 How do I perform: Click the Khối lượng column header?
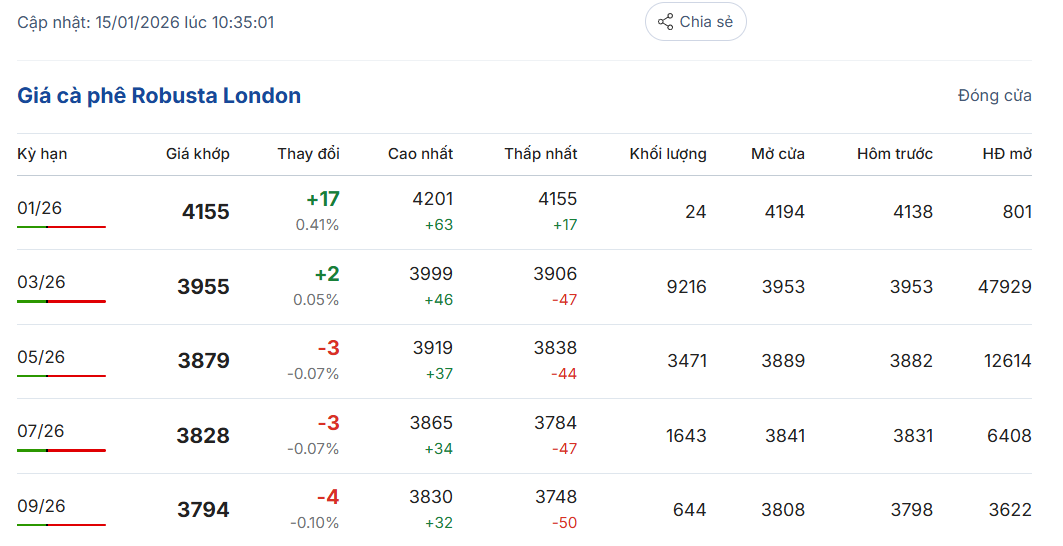pyautogui.click(x=667, y=154)
